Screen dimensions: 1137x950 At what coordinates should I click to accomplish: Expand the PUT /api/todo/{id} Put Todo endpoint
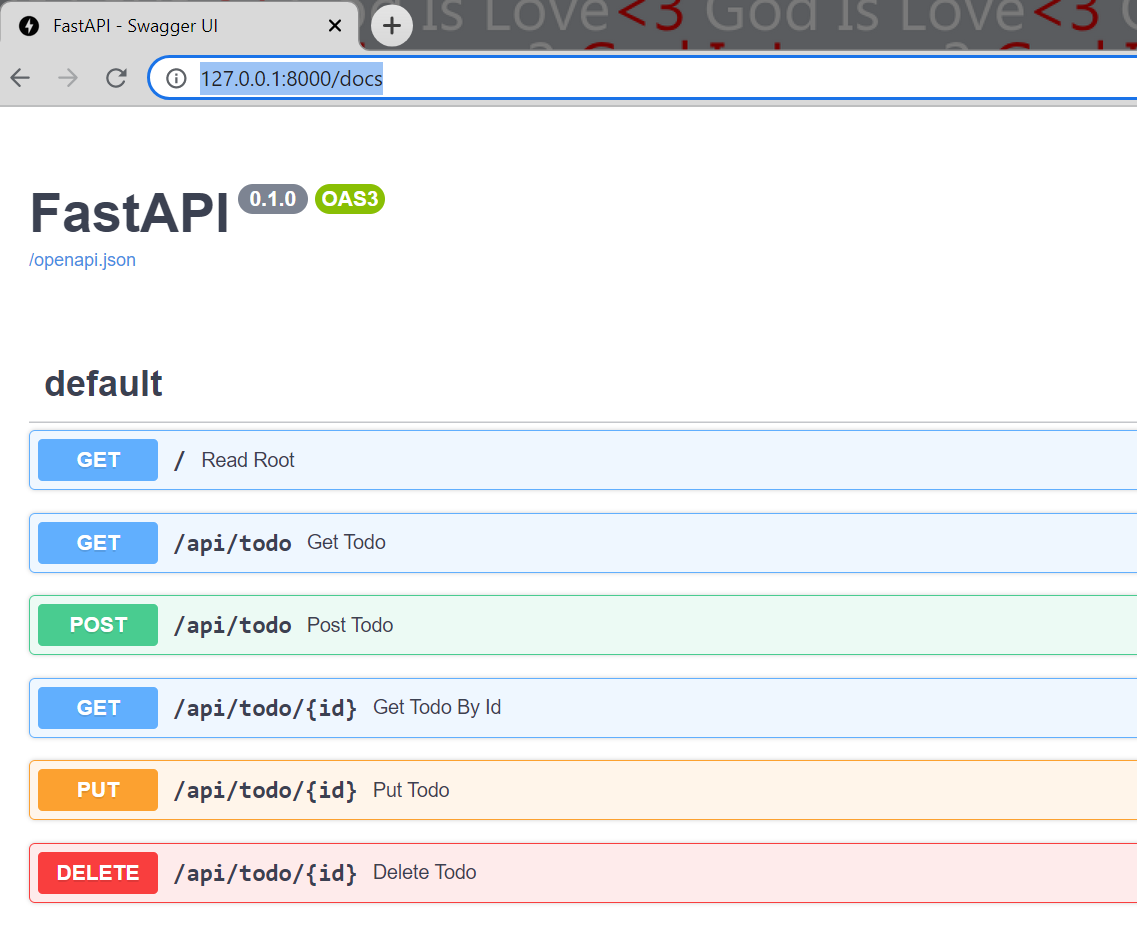point(583,790)
